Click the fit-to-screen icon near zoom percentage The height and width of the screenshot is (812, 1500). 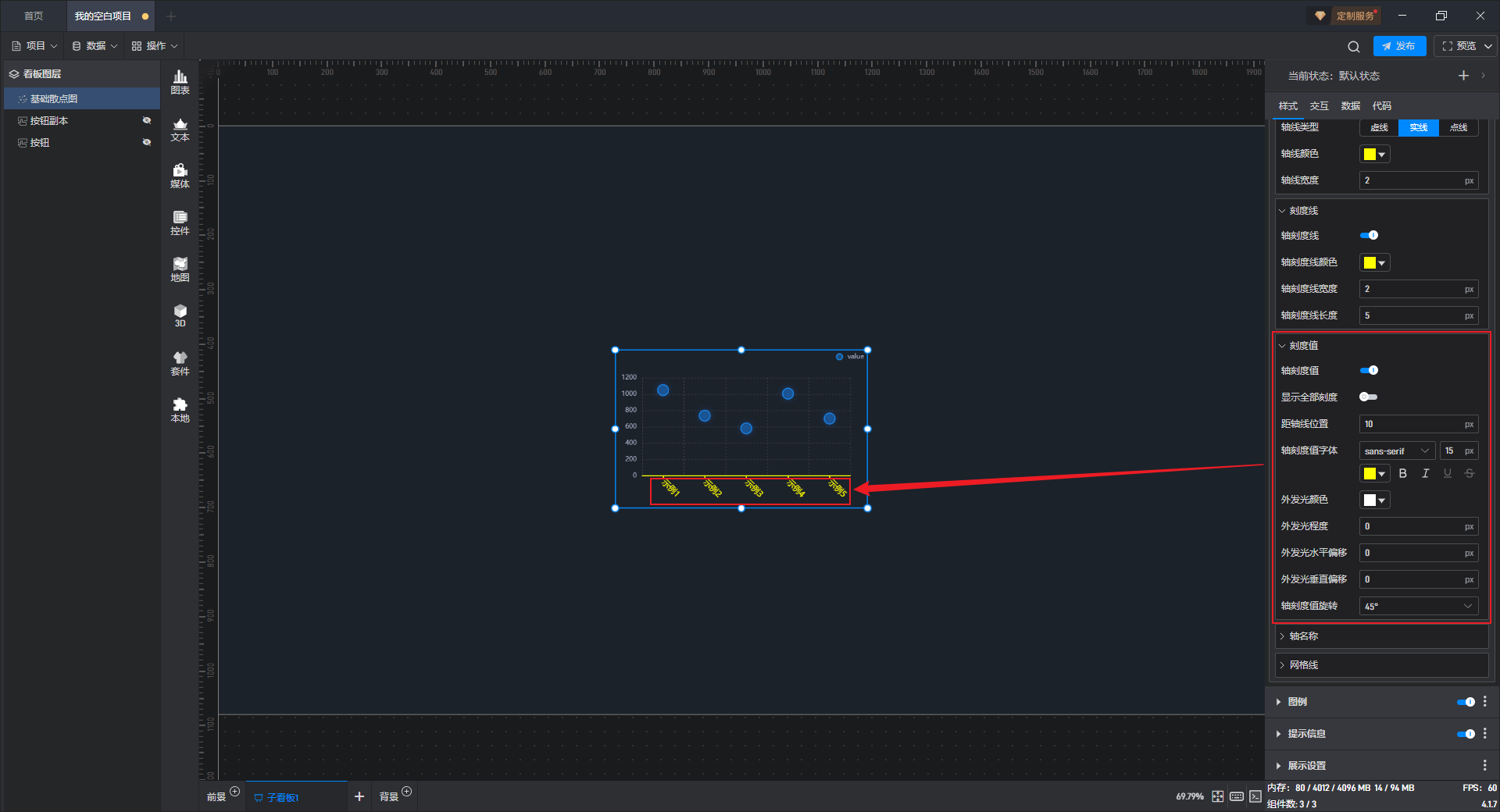1218,796
